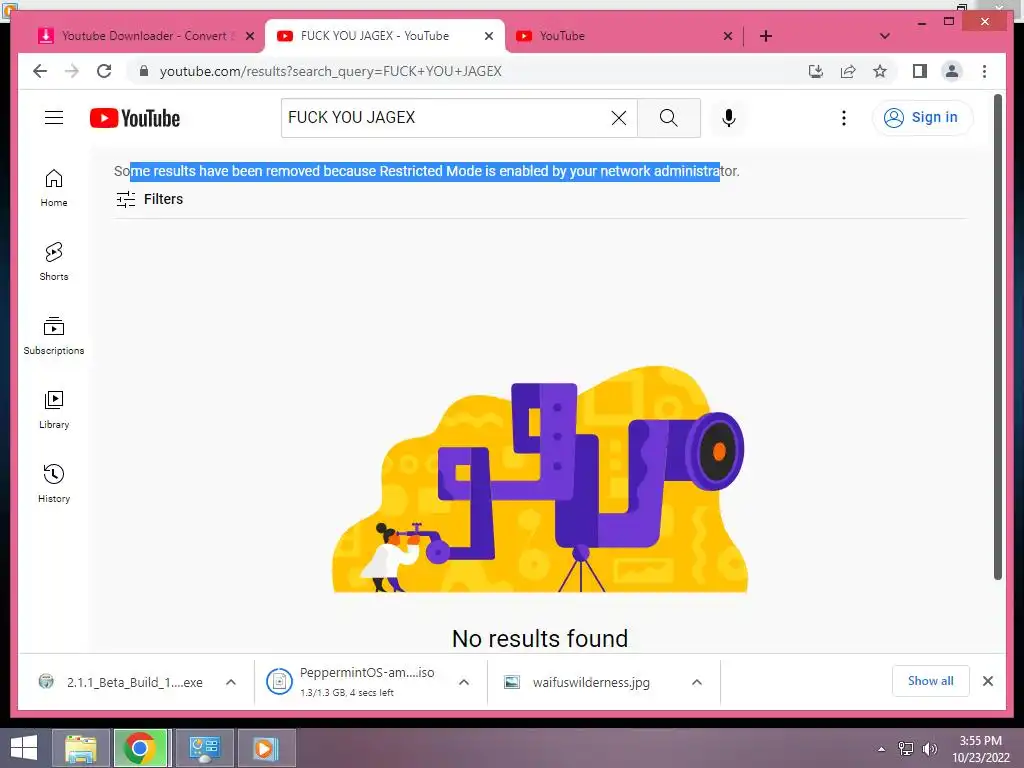The height and width of the screenshot is (768, 1024).
Task: Expand options for PeppermintOS iso download
Action: pos(464,682)
